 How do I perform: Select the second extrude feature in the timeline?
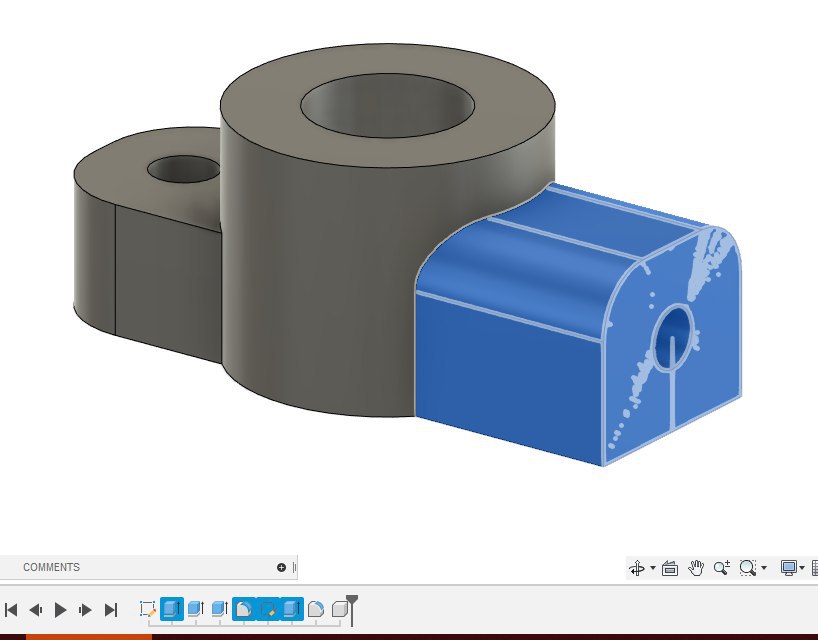196,609
